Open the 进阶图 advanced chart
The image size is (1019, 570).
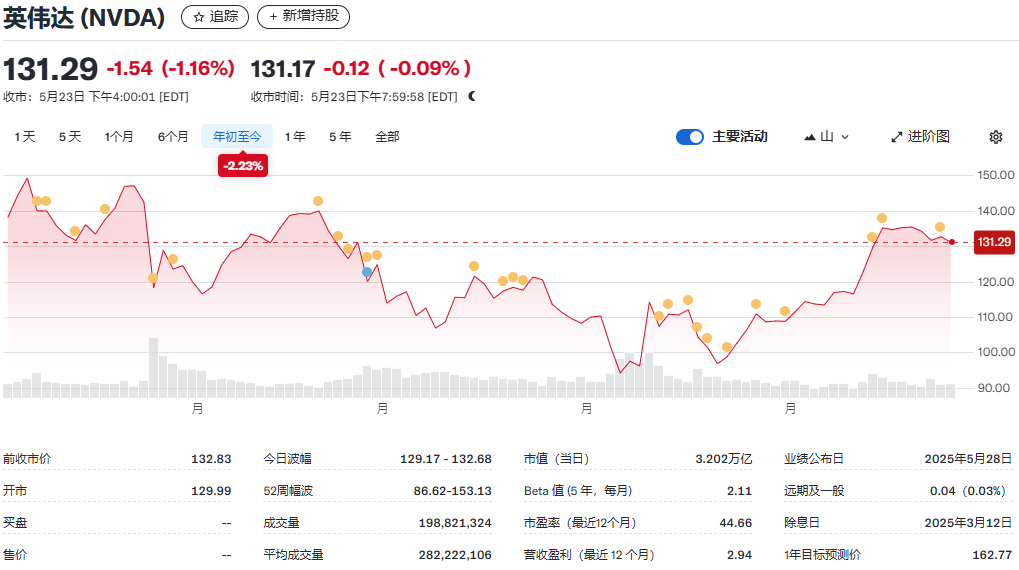tap(920, 136)
